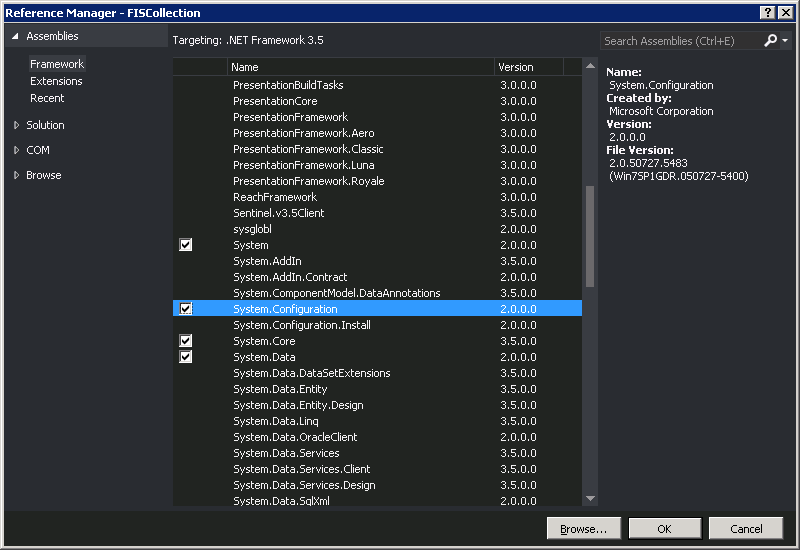The width and height of the screenshot is (800, 550).
Task: Expand the Solution section
Action: coord(16,125)
